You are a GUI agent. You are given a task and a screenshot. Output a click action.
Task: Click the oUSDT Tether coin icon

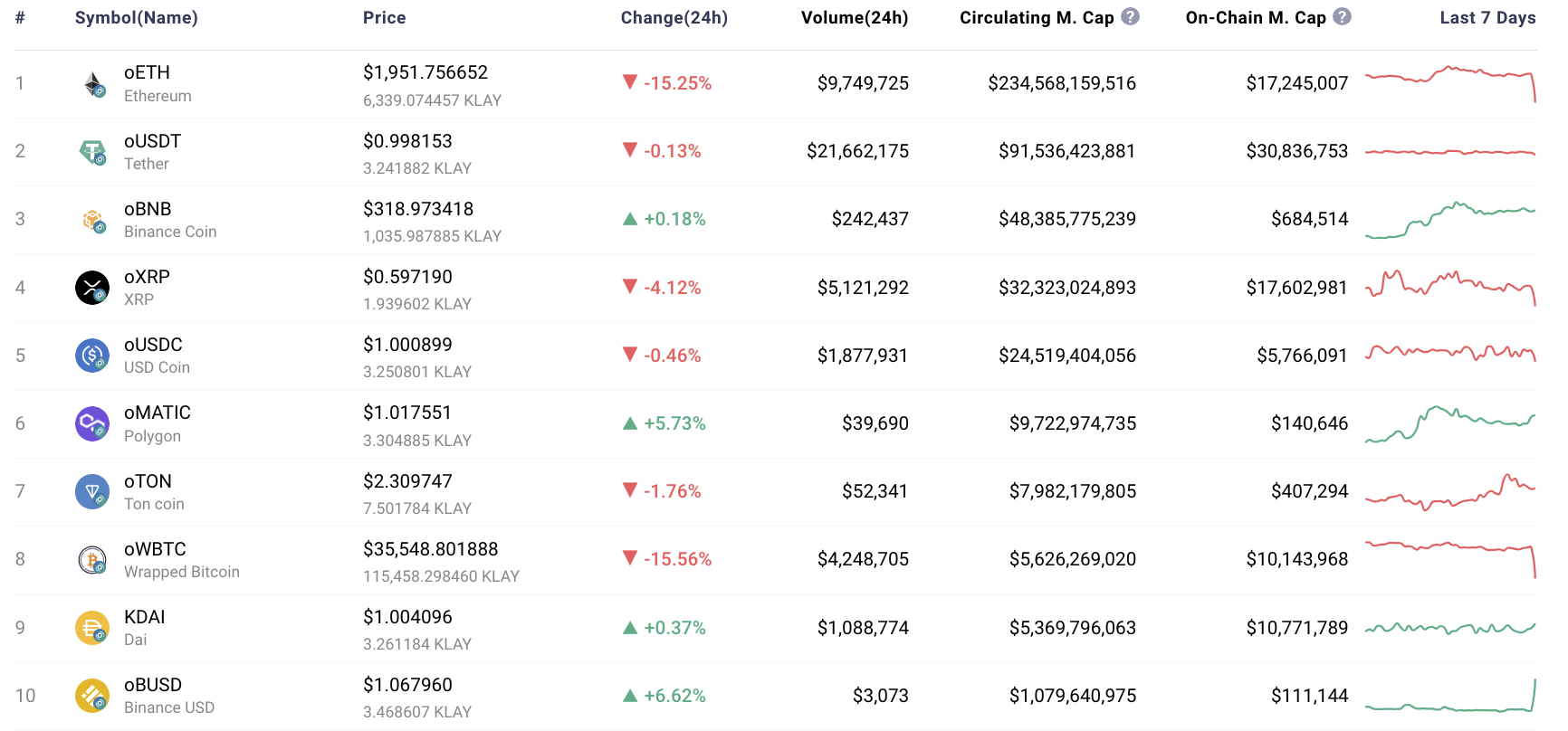(92, 152)
